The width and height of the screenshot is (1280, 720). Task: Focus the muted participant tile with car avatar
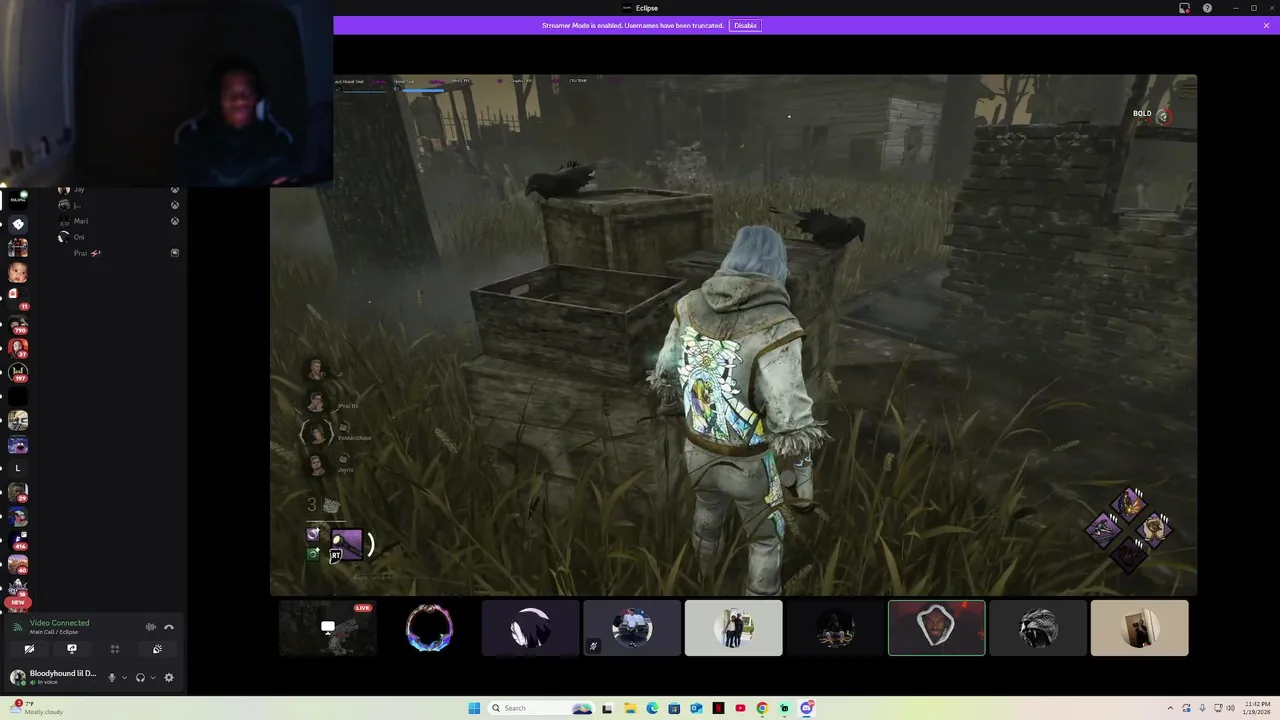[632, 628]
